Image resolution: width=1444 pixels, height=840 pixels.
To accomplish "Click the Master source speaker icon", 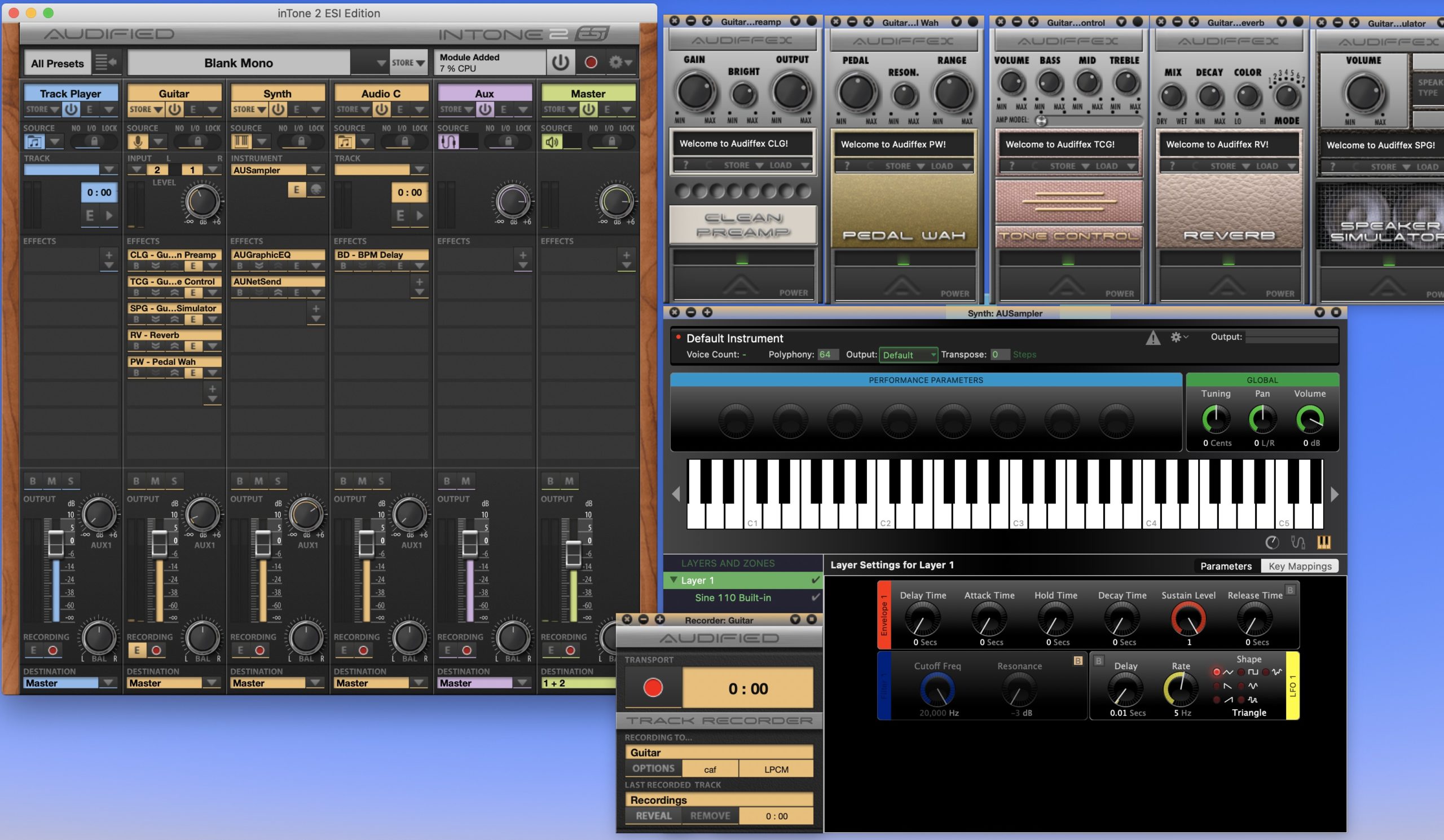I will pos(552,142).
